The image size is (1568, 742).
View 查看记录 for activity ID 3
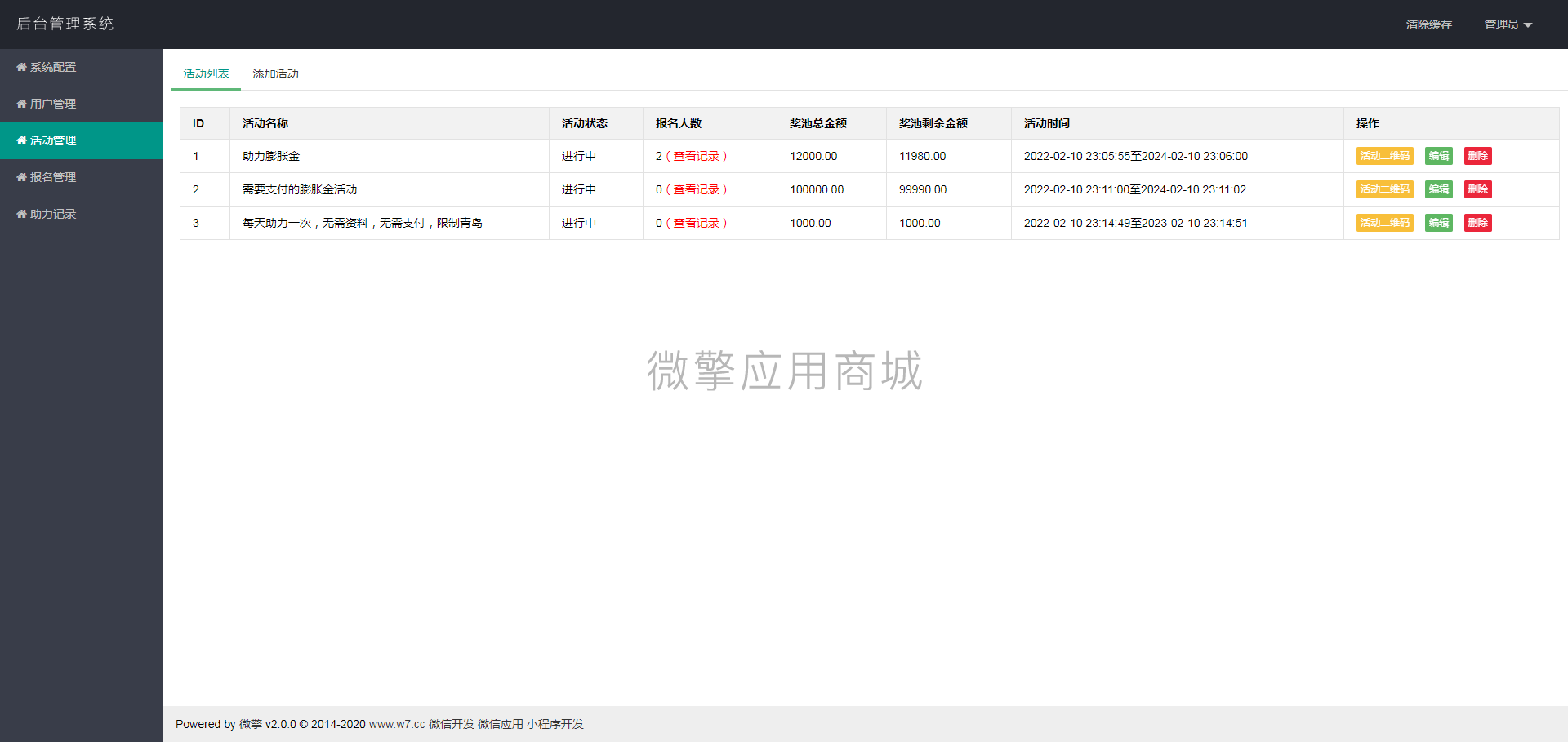click(696, 223)
